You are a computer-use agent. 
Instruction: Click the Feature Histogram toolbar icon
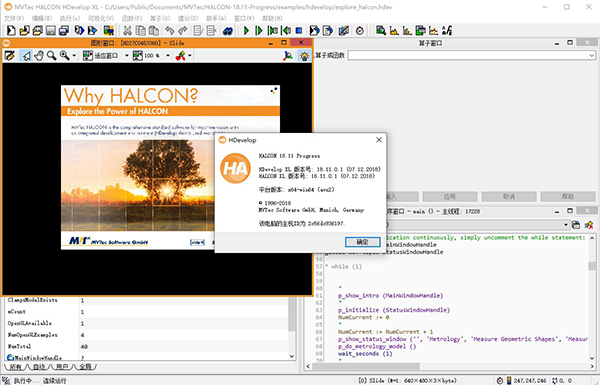(407, 30)
